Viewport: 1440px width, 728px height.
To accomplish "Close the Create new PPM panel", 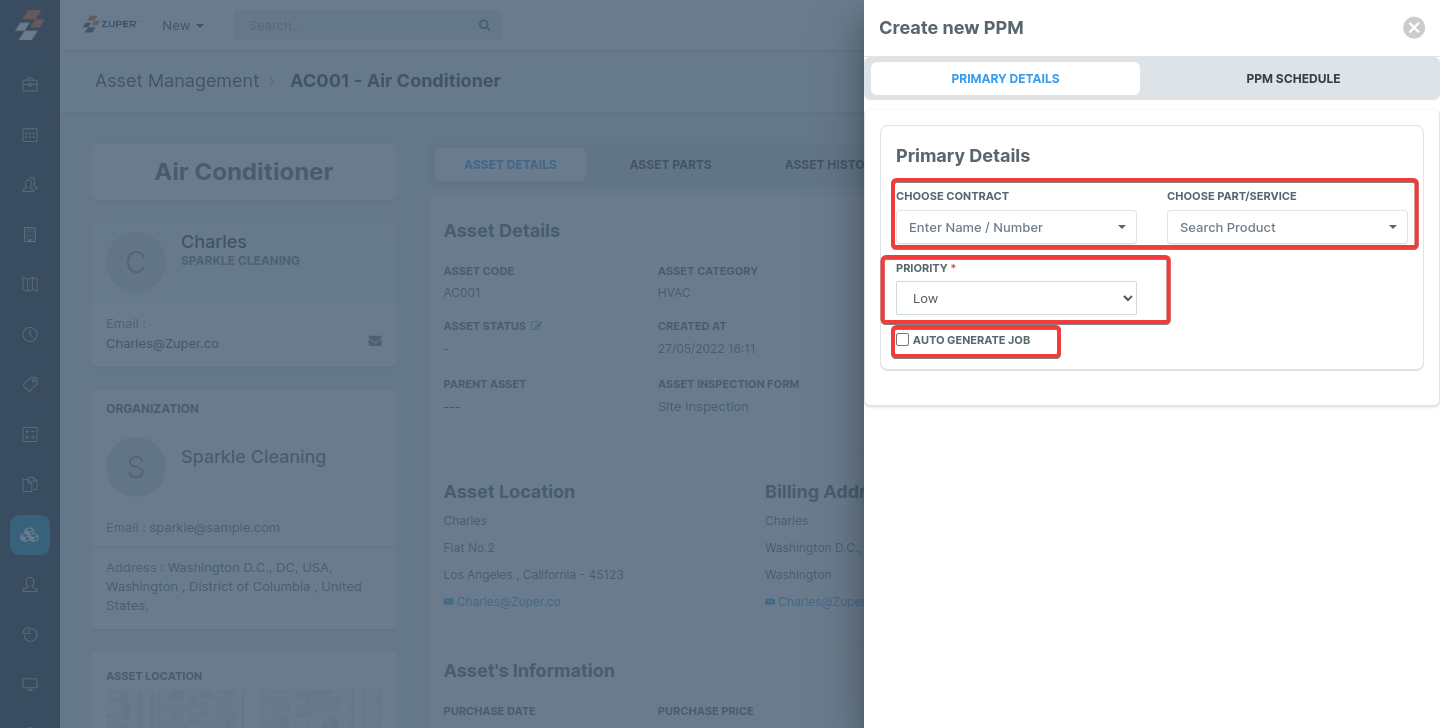I will pyautogui.click(x=1413, y=28).
